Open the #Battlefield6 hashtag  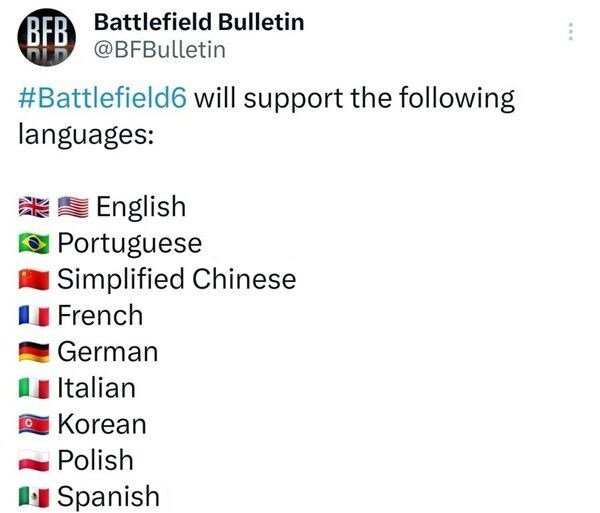(103, 98)
